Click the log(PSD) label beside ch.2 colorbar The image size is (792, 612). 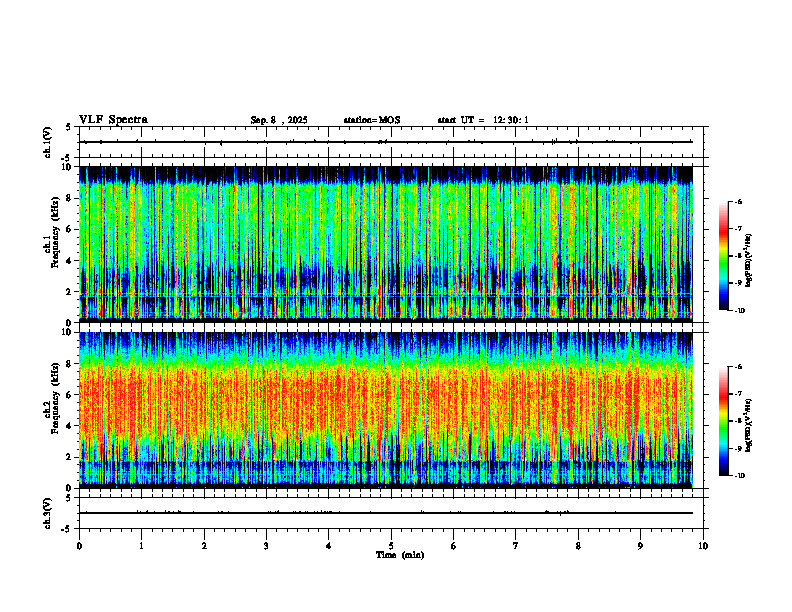[749, 425]
